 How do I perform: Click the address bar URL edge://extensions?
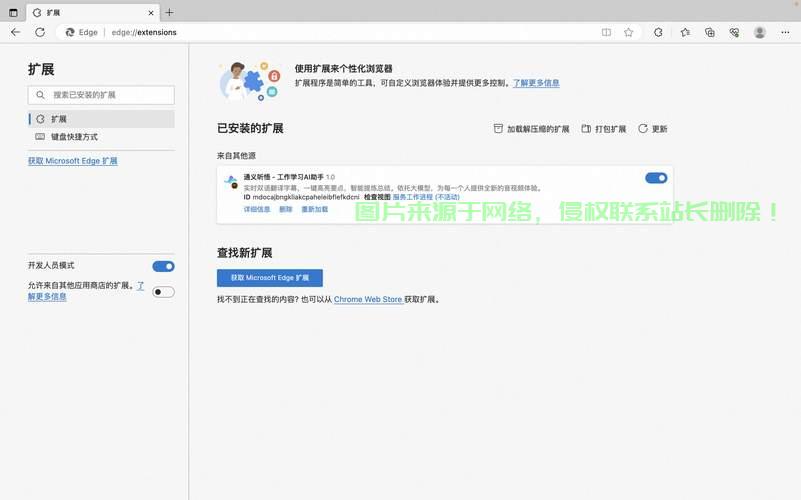[144, 32]
